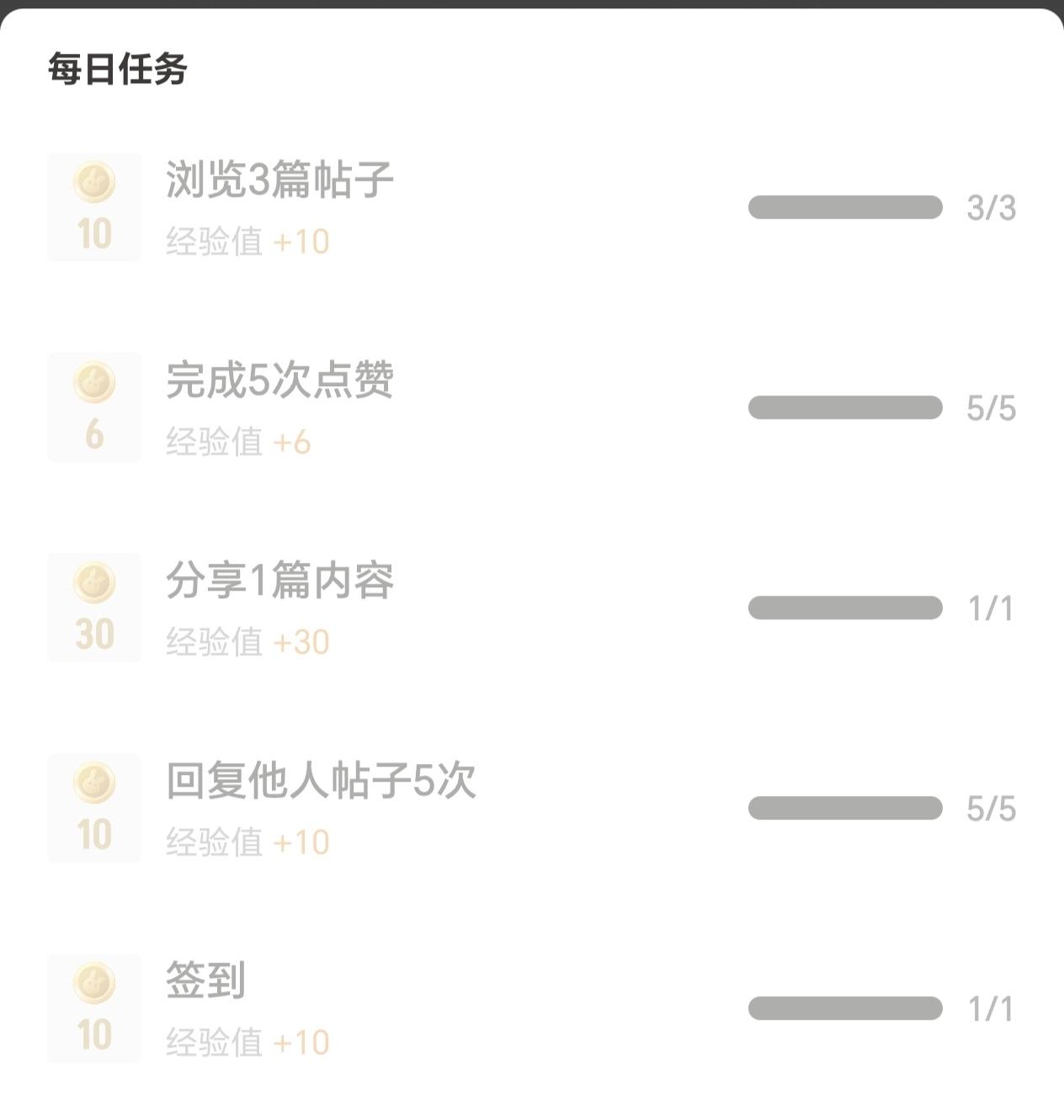Tap the 浏览3篇帖子 task title

pos(279,179)
